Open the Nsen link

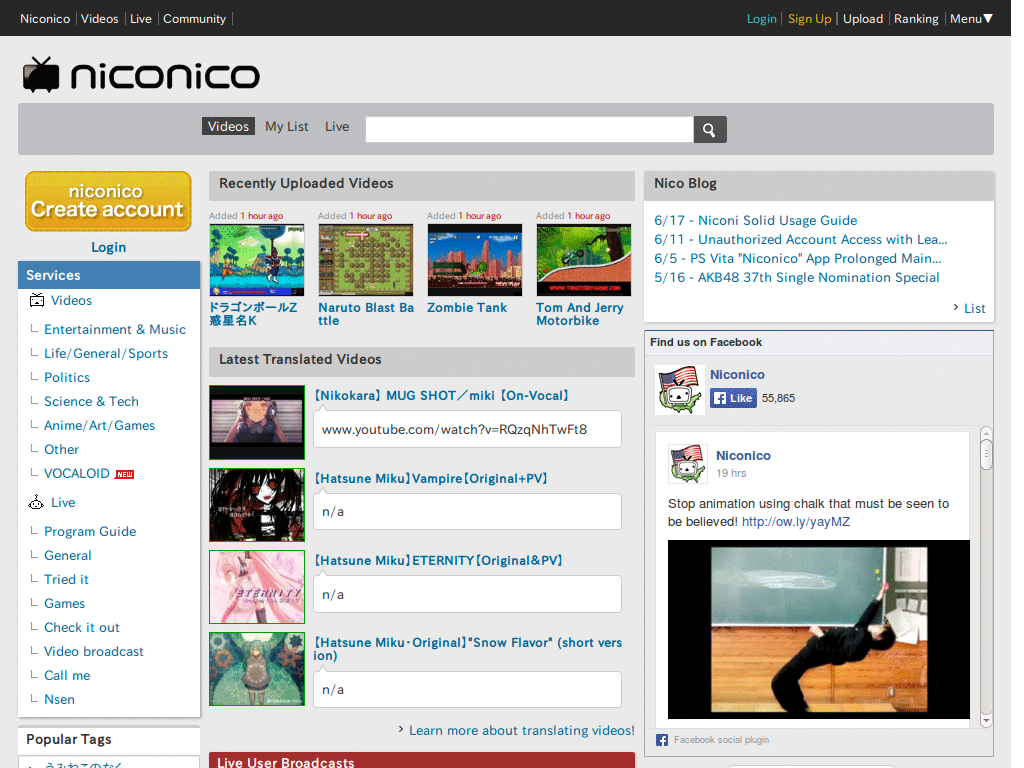point(59,699)
